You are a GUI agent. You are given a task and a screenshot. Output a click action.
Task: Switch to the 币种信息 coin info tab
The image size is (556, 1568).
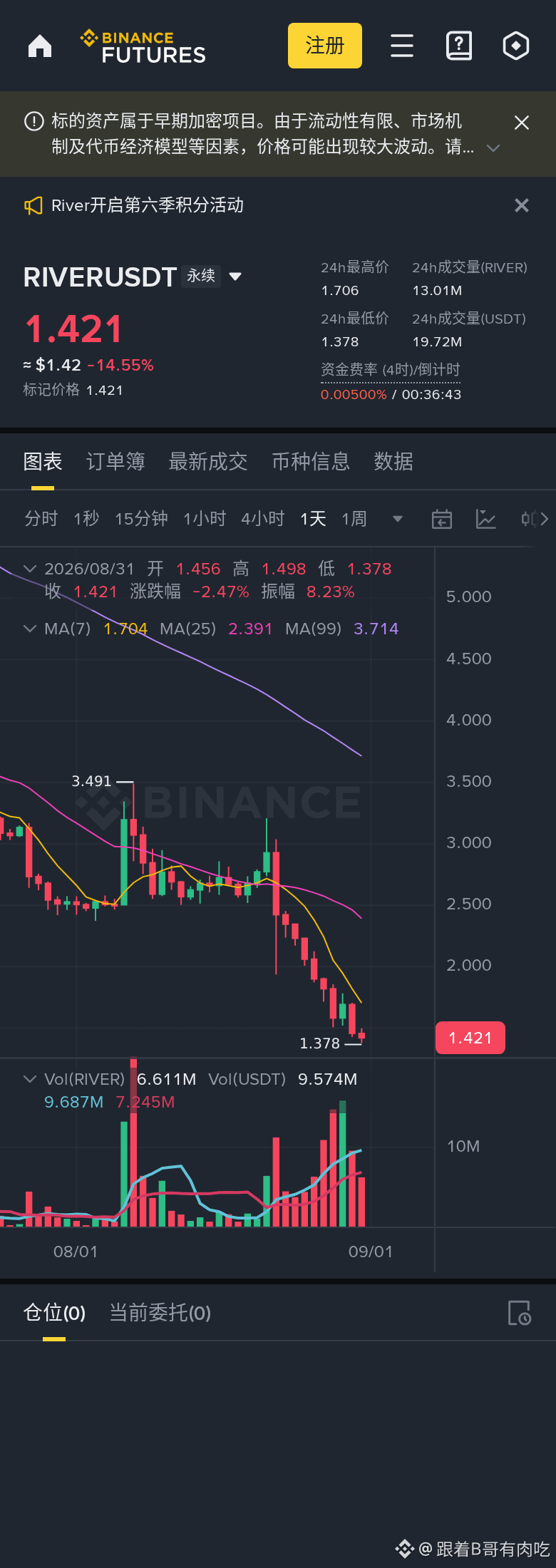point(311,462)
